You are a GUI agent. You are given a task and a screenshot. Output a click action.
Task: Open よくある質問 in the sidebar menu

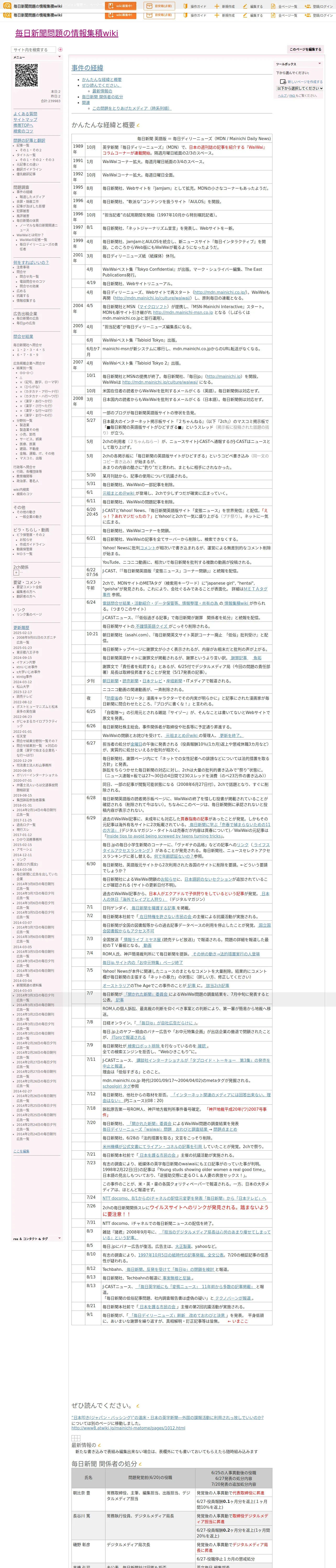click(x=25, y=114)
